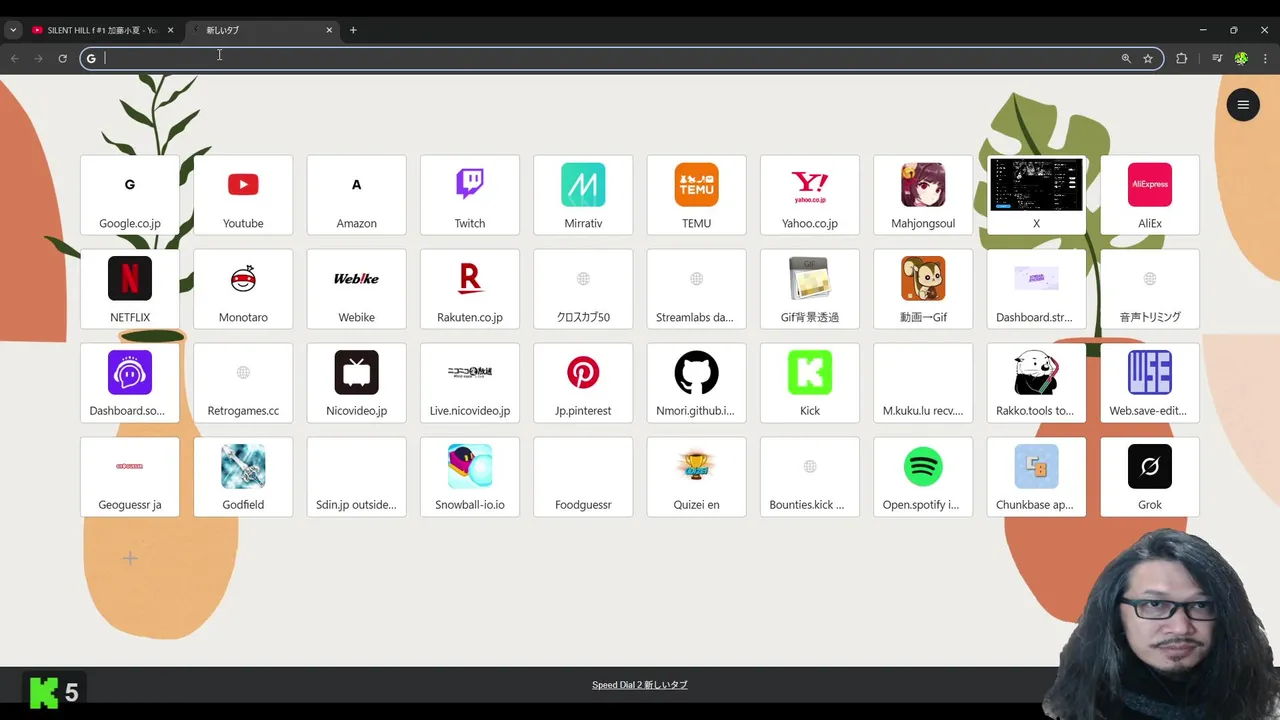Open the Bounties.kick ... tile
1280x720 pixels.
click(x=810, y=477)
